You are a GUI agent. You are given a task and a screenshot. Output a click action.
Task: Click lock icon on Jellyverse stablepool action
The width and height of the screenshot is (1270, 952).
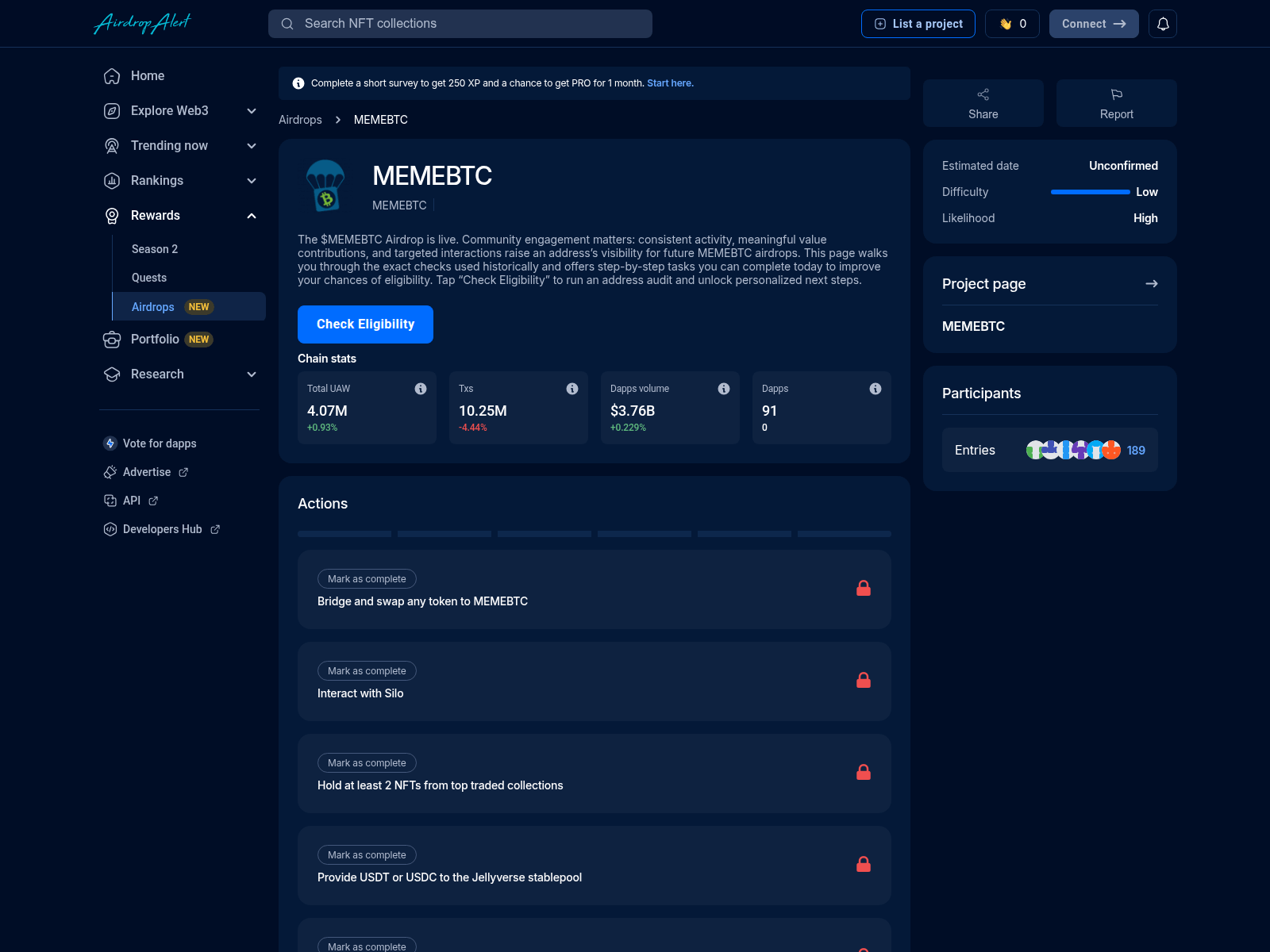click(864, 864)
